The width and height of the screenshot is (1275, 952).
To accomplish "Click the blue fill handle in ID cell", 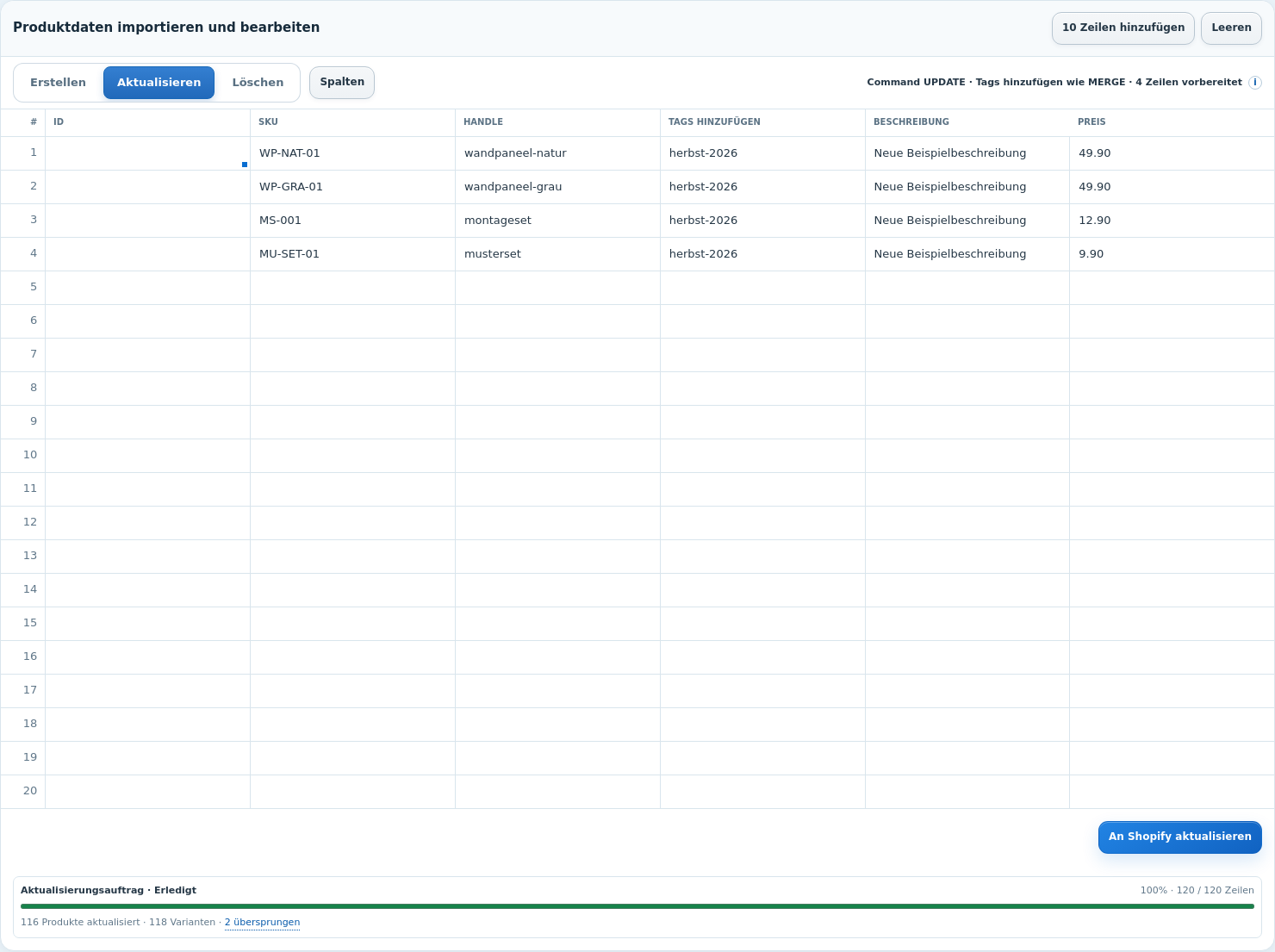I will click(x=245, y=165).
